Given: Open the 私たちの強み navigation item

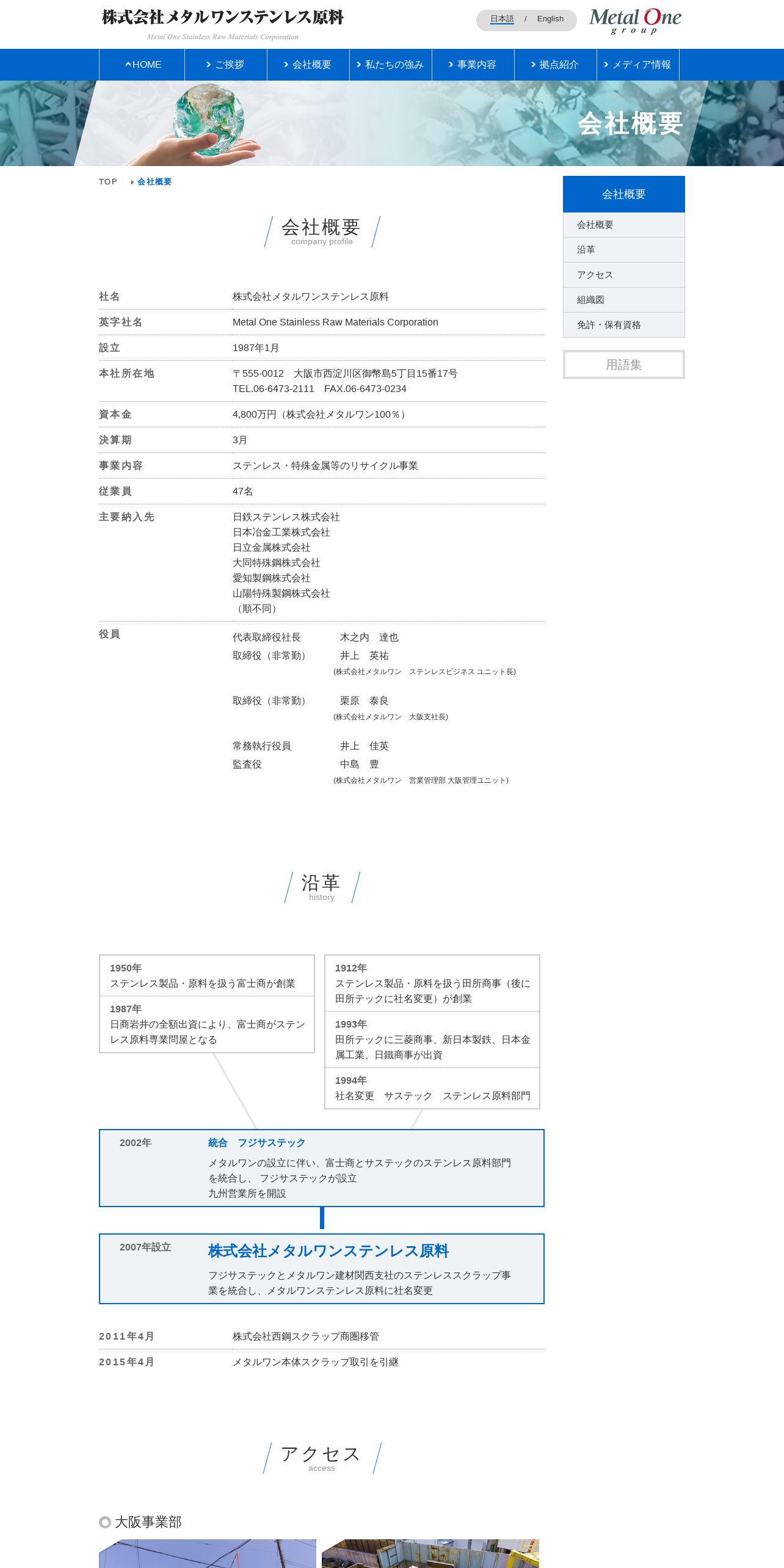Looking at the screenshot, I should click(x=391, y=65).
